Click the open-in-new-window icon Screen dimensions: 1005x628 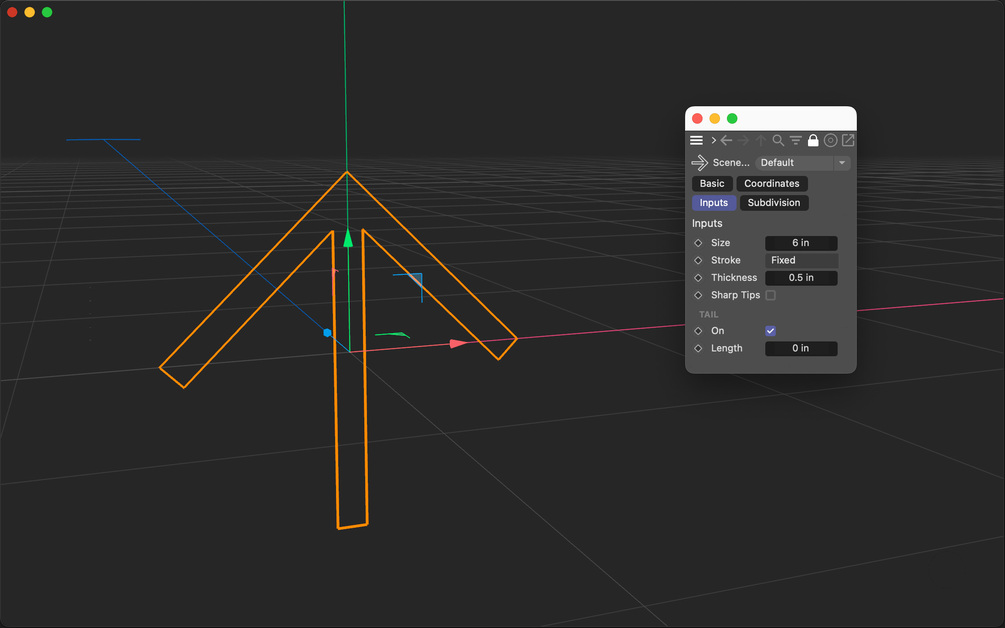pyautogui.click(x=847, y=140)
